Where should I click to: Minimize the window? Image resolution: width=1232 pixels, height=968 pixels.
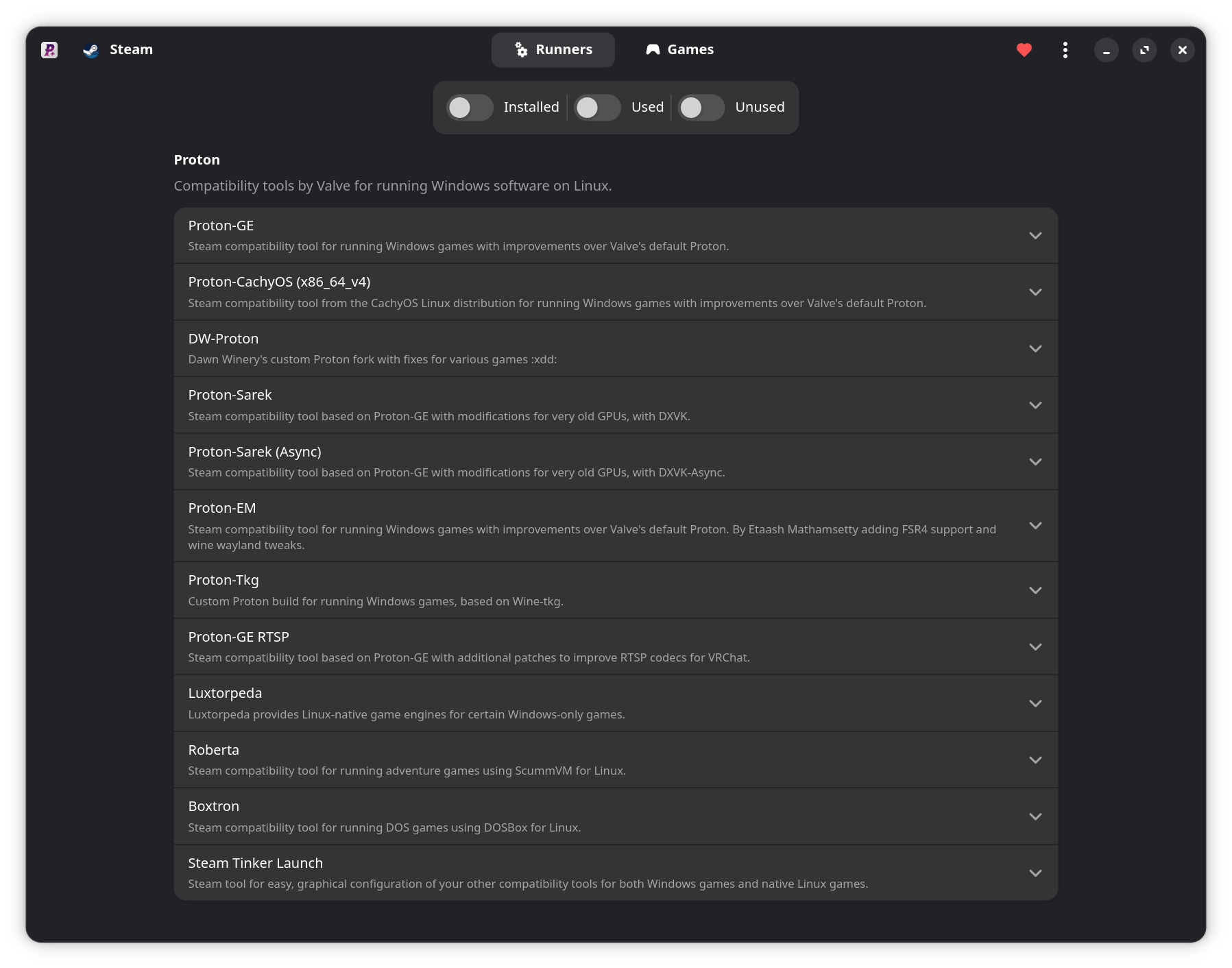(1106, 50)
